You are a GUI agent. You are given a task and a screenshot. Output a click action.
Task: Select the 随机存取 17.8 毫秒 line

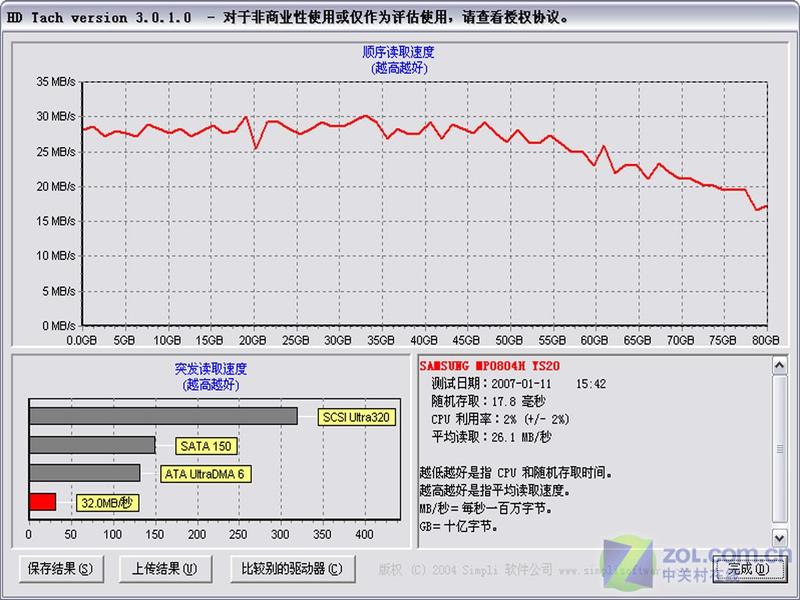coord(488,401)
